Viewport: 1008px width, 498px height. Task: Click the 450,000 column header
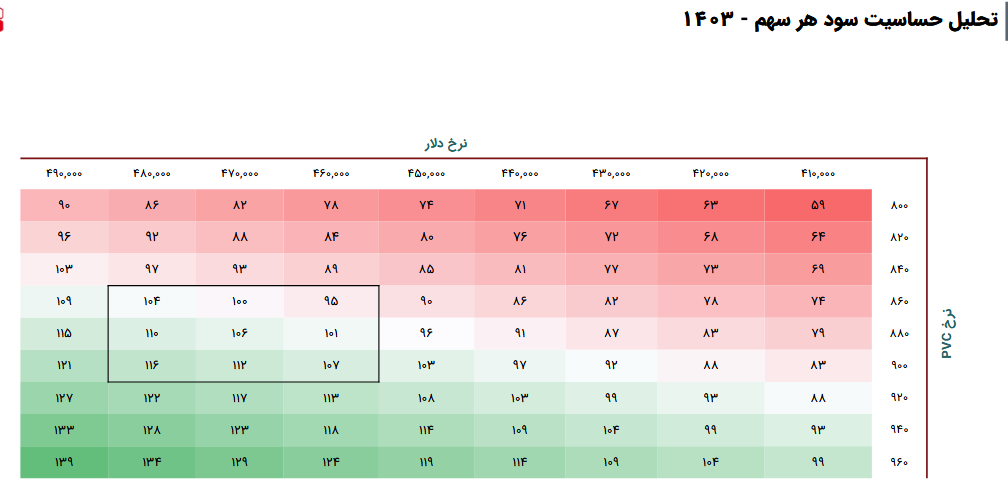426,173
